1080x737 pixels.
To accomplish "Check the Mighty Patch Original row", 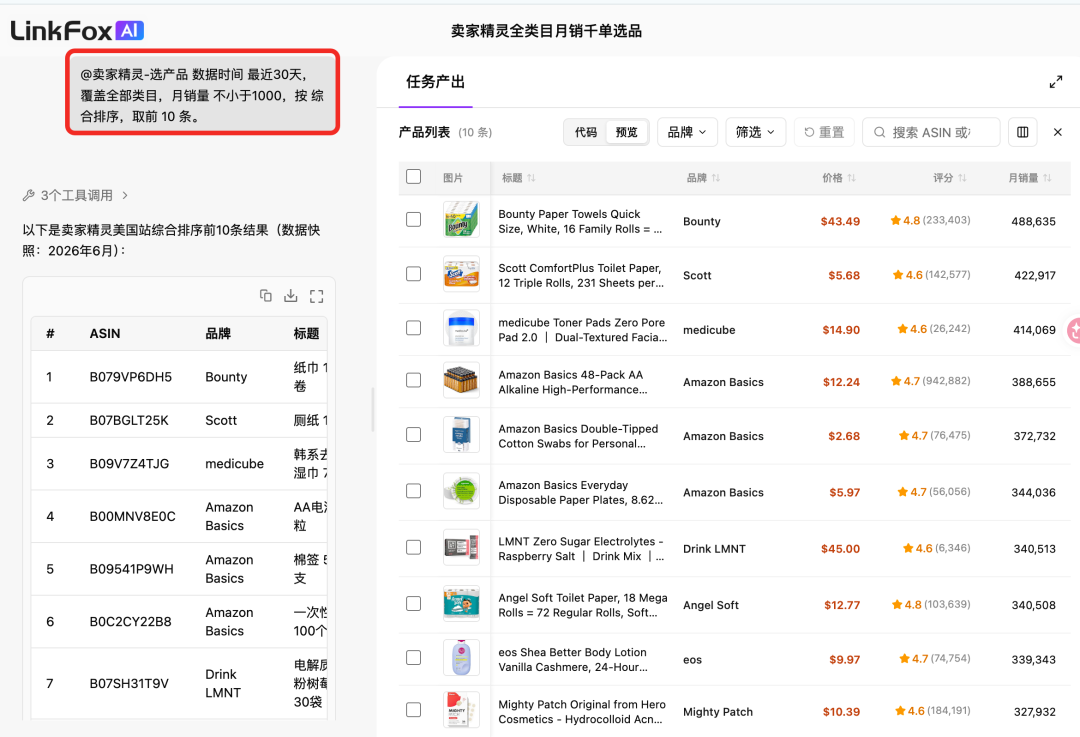I will tap(413, 710).
